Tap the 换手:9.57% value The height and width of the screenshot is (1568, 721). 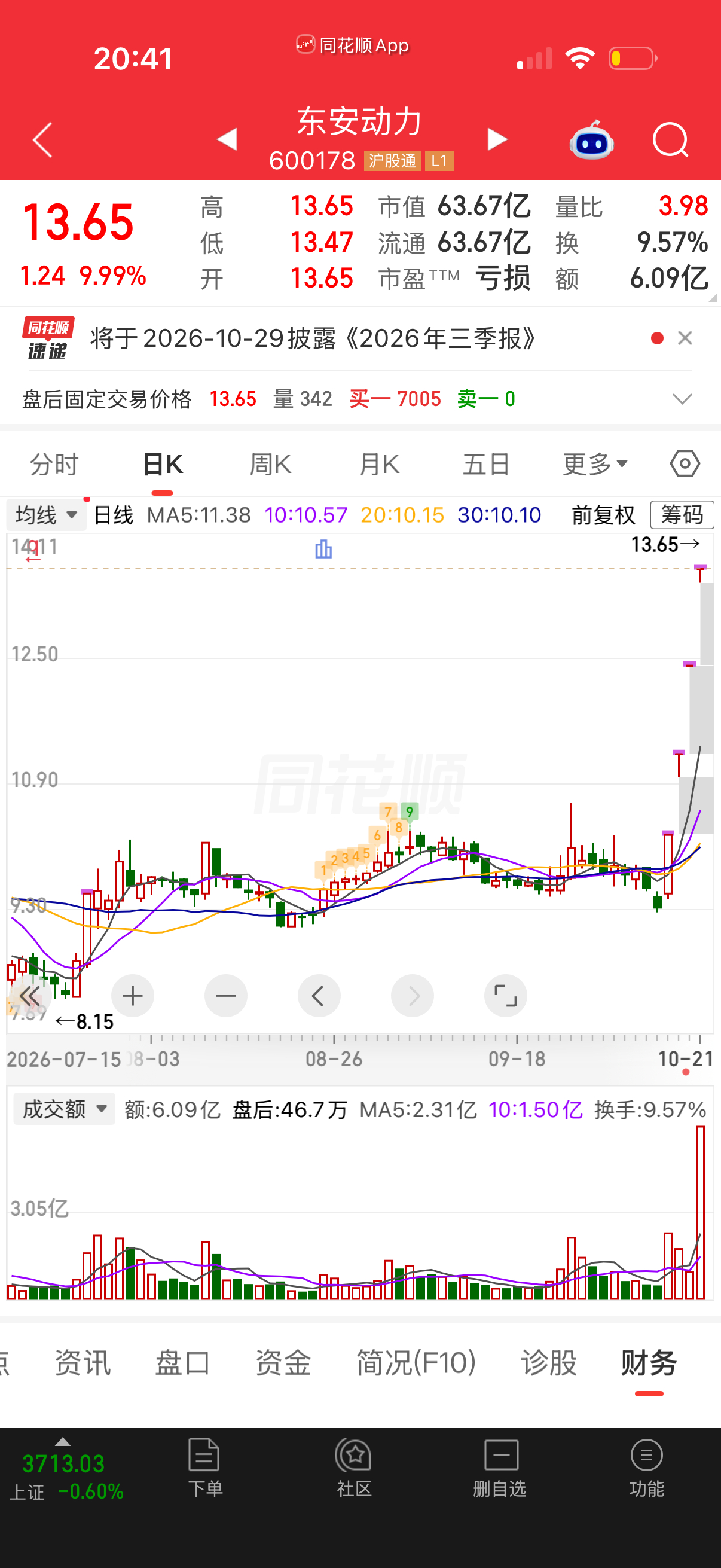[x=650, y=1109]
